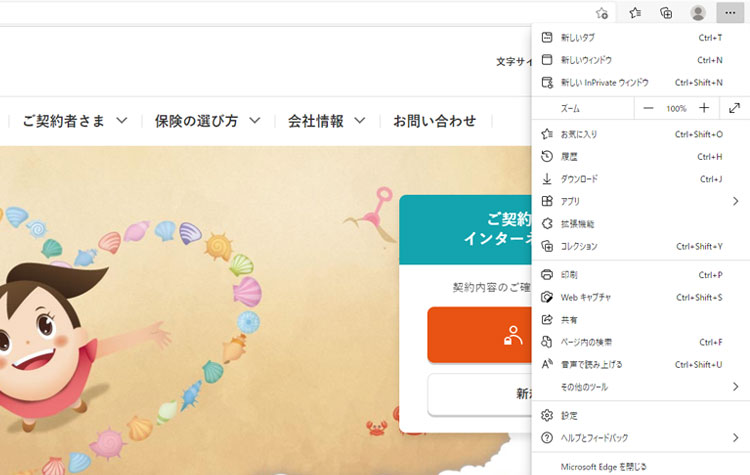Image resolution: width=750 pixels, height=475 pixels.
Task: Expand the その他のツール submenu
Action: 640,387
